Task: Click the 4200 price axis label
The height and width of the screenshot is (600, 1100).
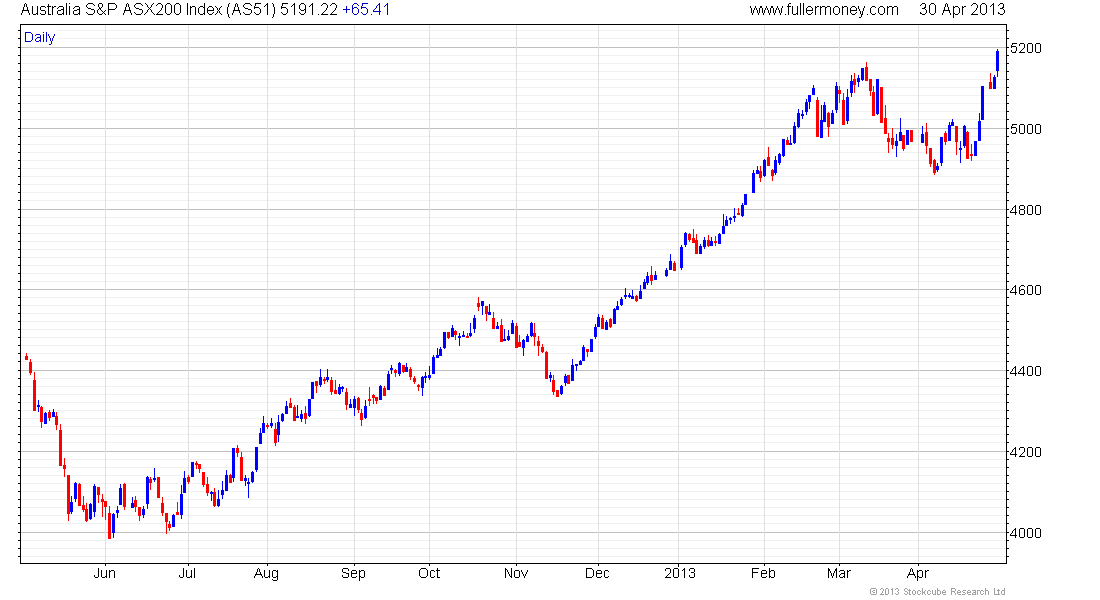Action: point(1025,453)
